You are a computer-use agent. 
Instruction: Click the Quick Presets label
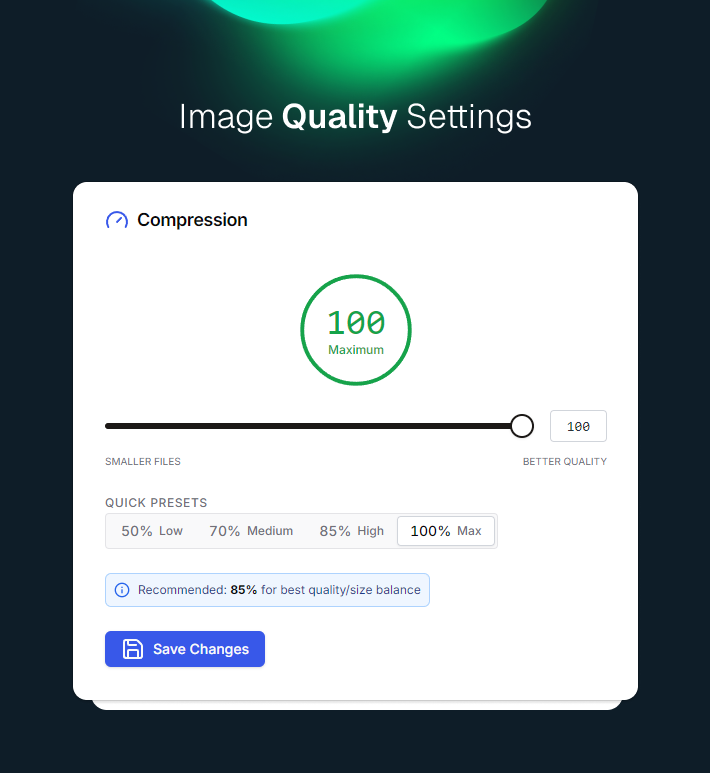coord(156,503)
